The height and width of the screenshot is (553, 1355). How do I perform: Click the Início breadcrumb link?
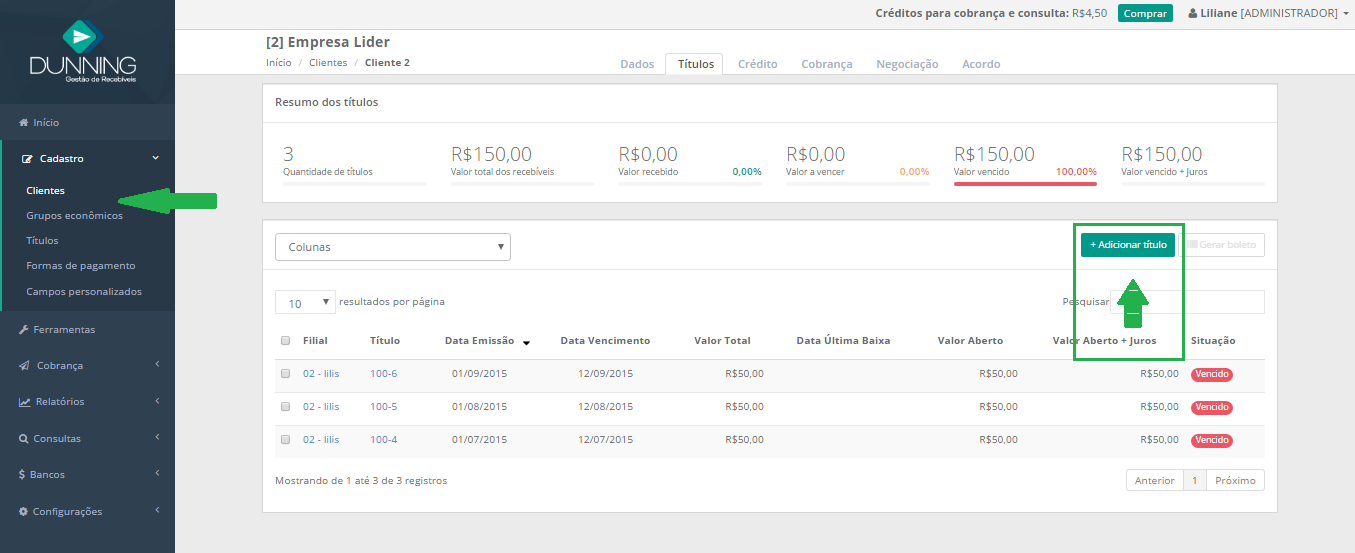pyautogui.click(x=279, y=63)
